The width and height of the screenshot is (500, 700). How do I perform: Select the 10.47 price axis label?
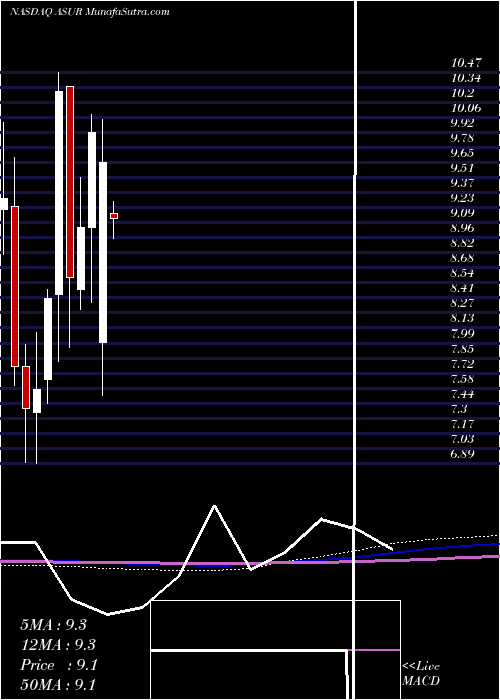click(466, 63)
